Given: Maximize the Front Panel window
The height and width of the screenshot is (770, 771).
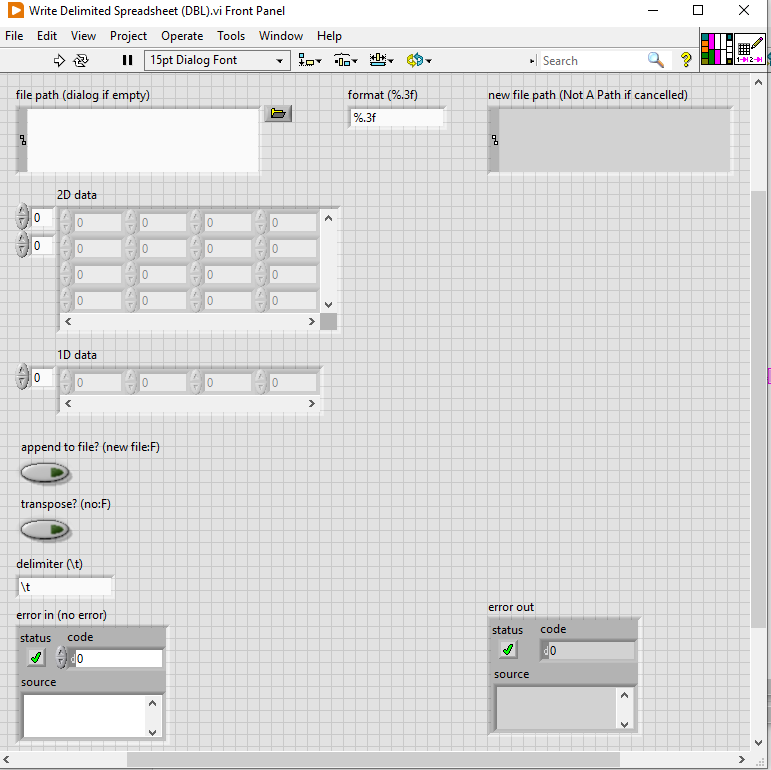Looking at the screenshot, I should coord(698,10).
